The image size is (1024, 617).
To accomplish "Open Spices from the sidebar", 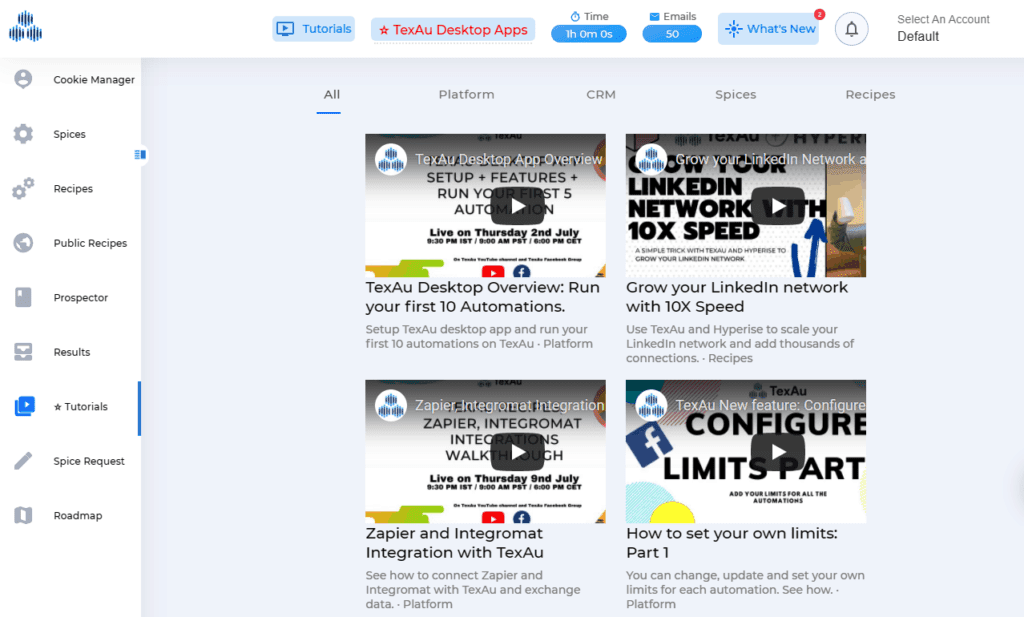I will [x=71, y=134].
